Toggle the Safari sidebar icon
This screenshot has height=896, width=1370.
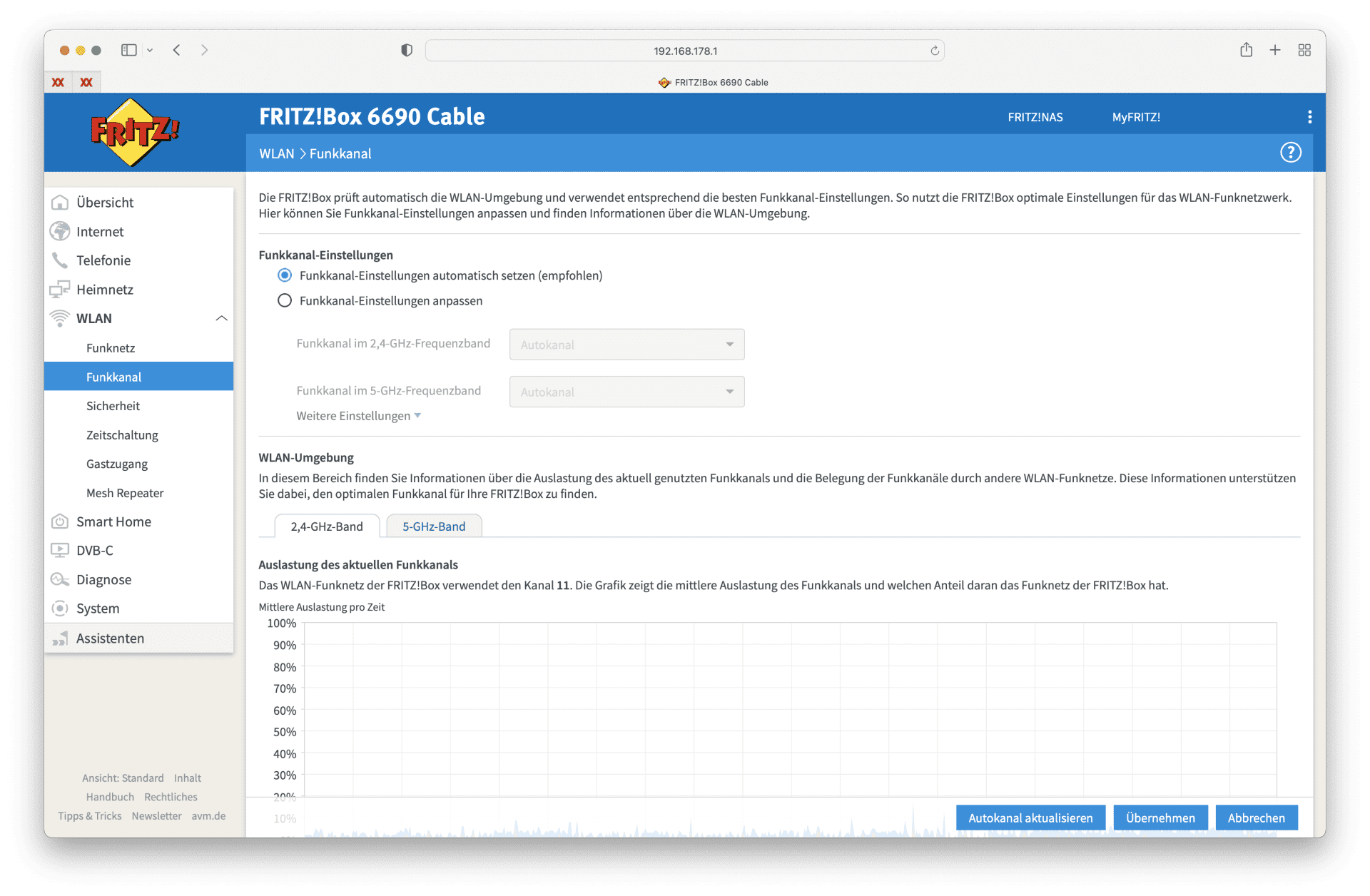129,50
